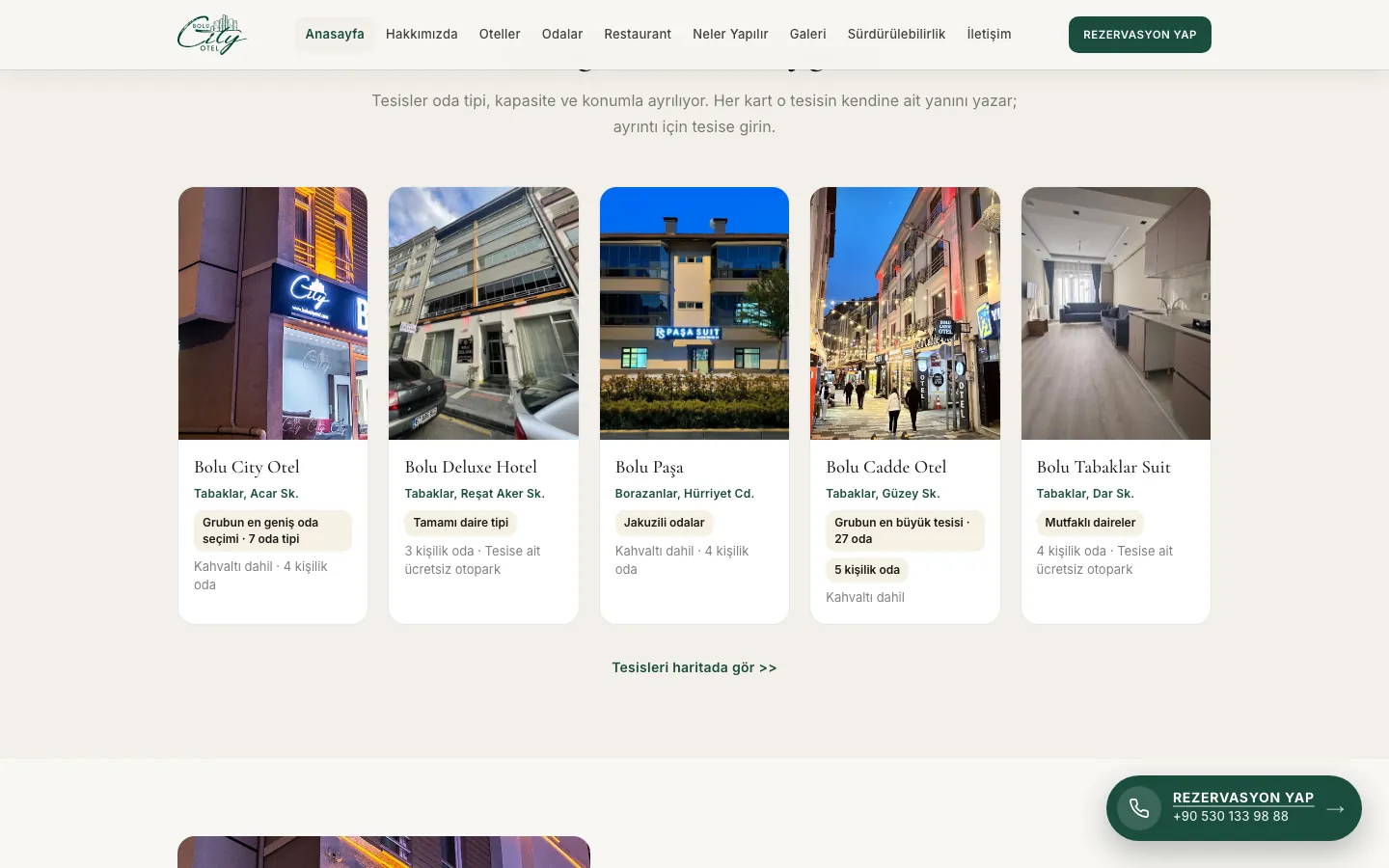Image resolution: width=1389 pixels, height=868 pixels.
Task: Click the Bolu Paşa title
Action: coord(649,468)
